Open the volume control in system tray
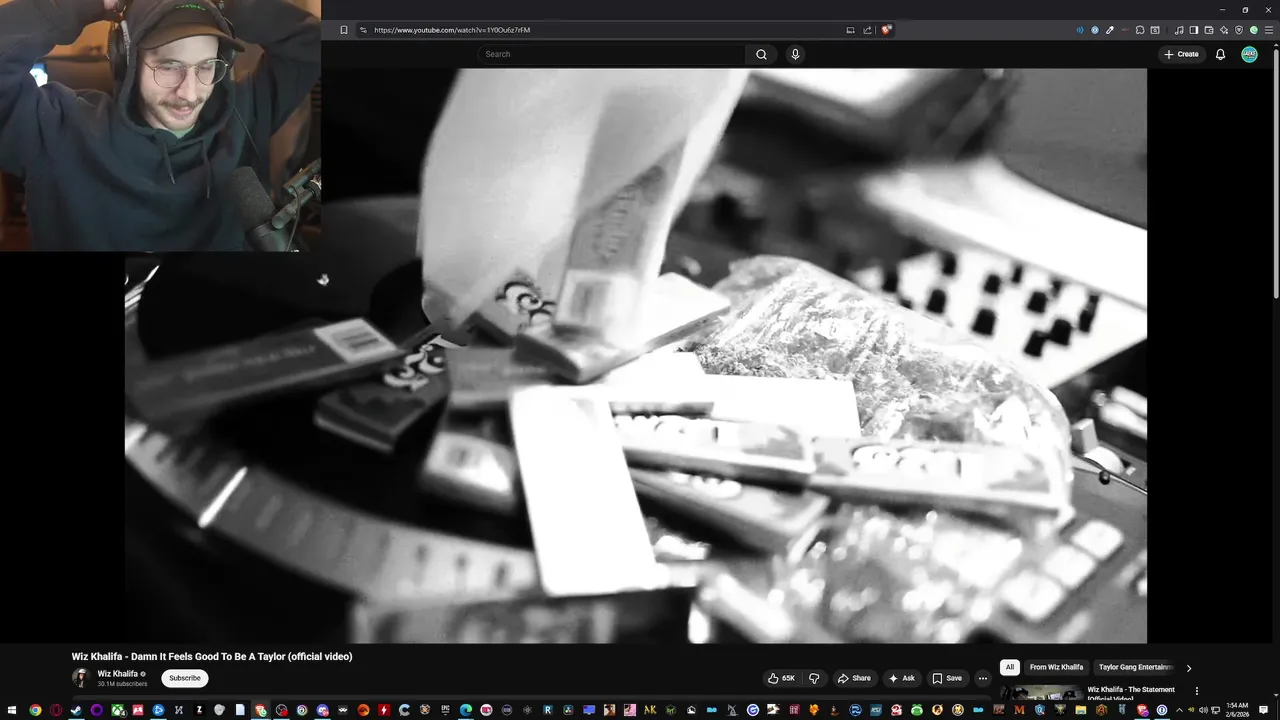 1203,711
